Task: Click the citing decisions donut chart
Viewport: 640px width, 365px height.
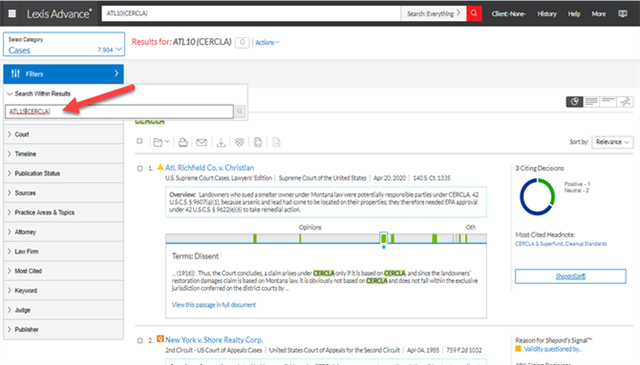Action: (x=537, y=197)
